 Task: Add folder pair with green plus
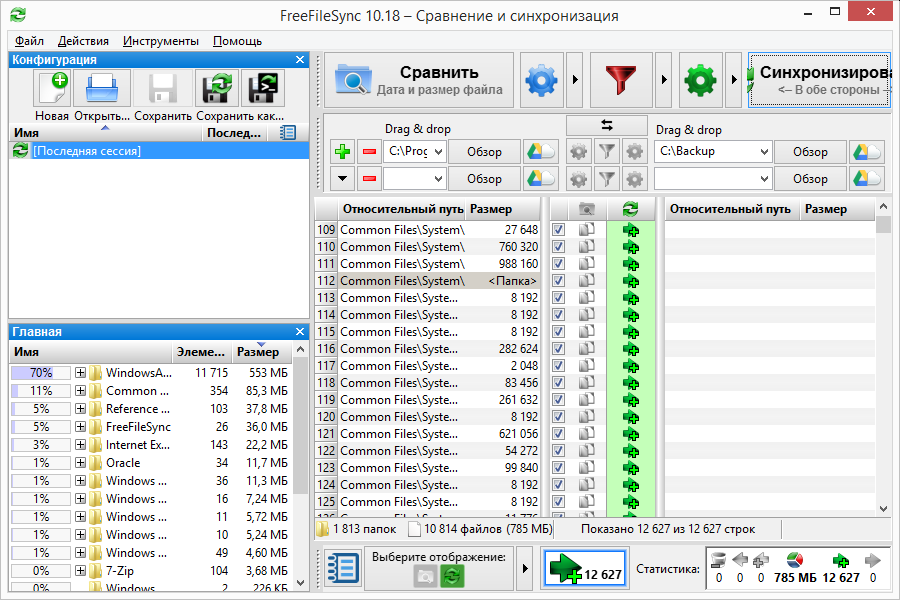point(342,152)
